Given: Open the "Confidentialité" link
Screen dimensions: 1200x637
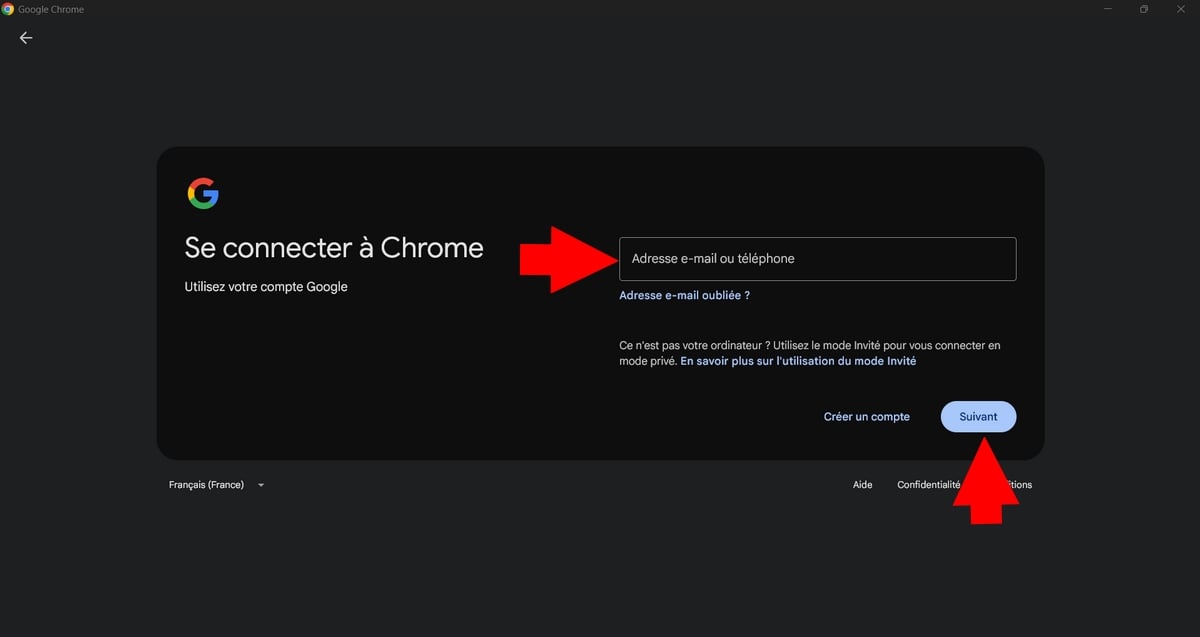Looking at the screenshot, I should [928, 485].
